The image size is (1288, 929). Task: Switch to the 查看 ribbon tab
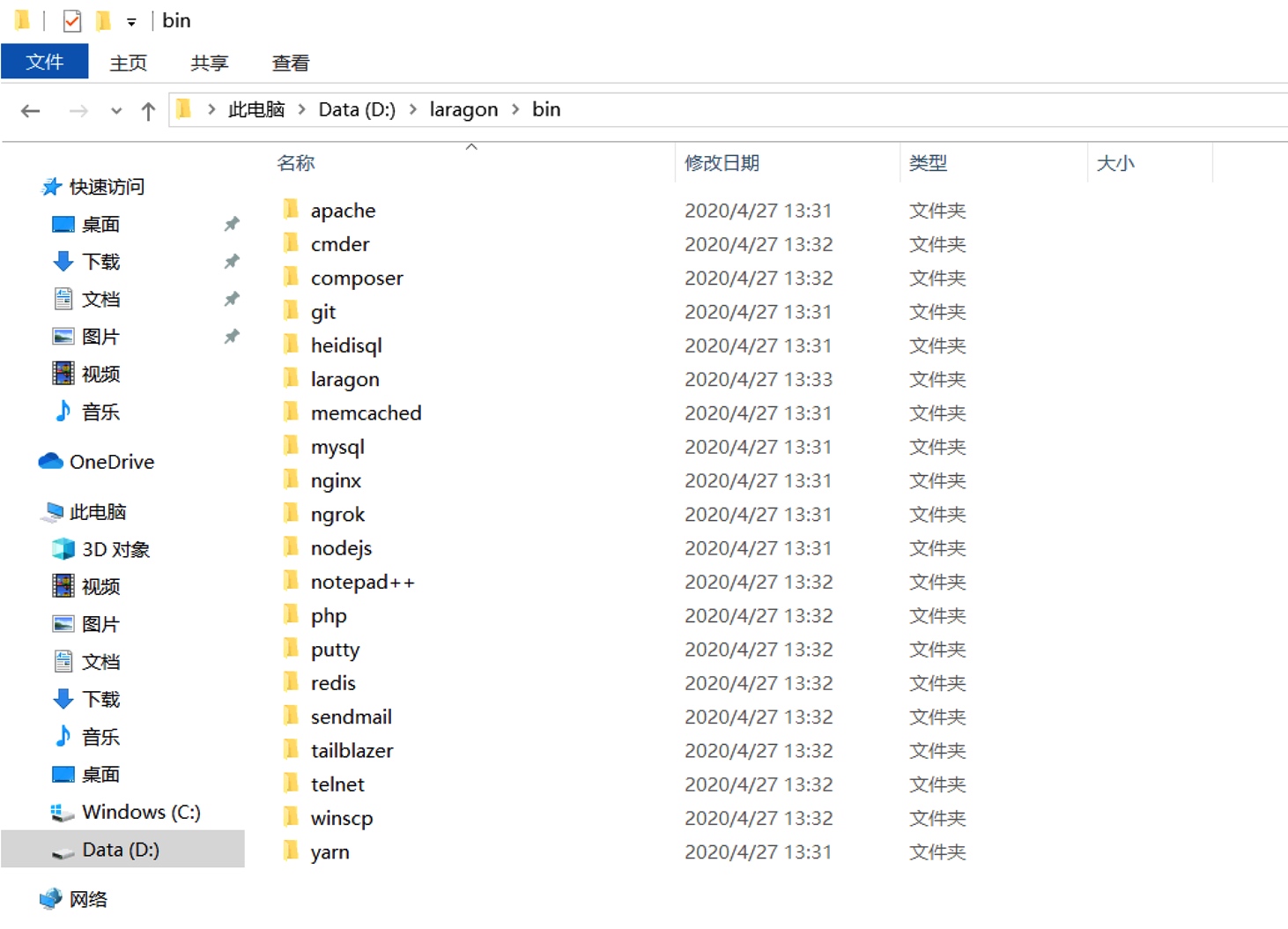[290, 63]
